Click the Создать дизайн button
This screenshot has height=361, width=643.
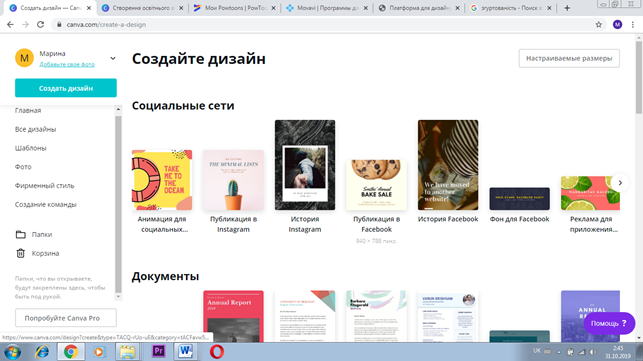click(x=66, y=88)
